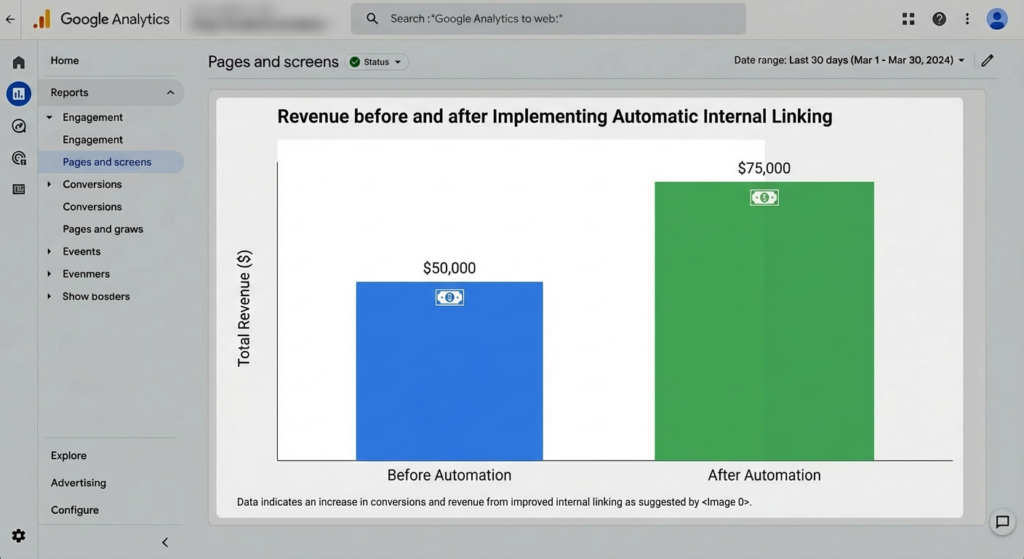This screenshot has width=1024, height=559.
Task: Open the Explore icon in left rail
Action: click(x=18, y=126)
